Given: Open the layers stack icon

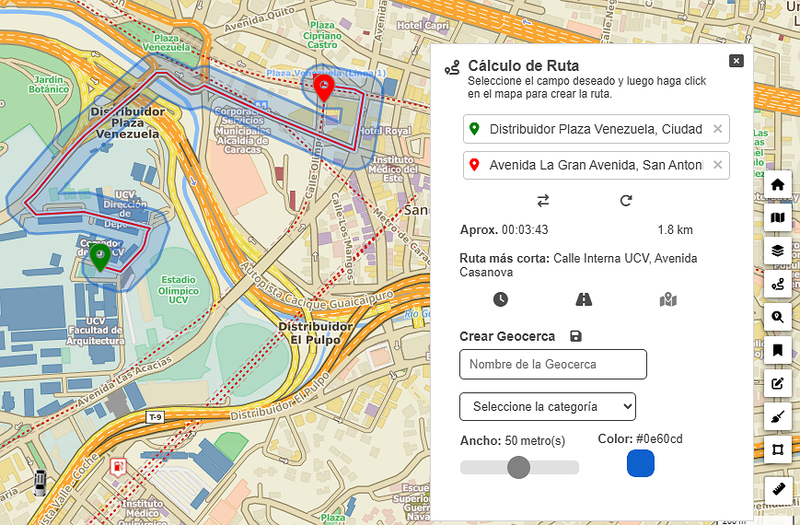Looking at the screenshot, I should coord(778,251).
